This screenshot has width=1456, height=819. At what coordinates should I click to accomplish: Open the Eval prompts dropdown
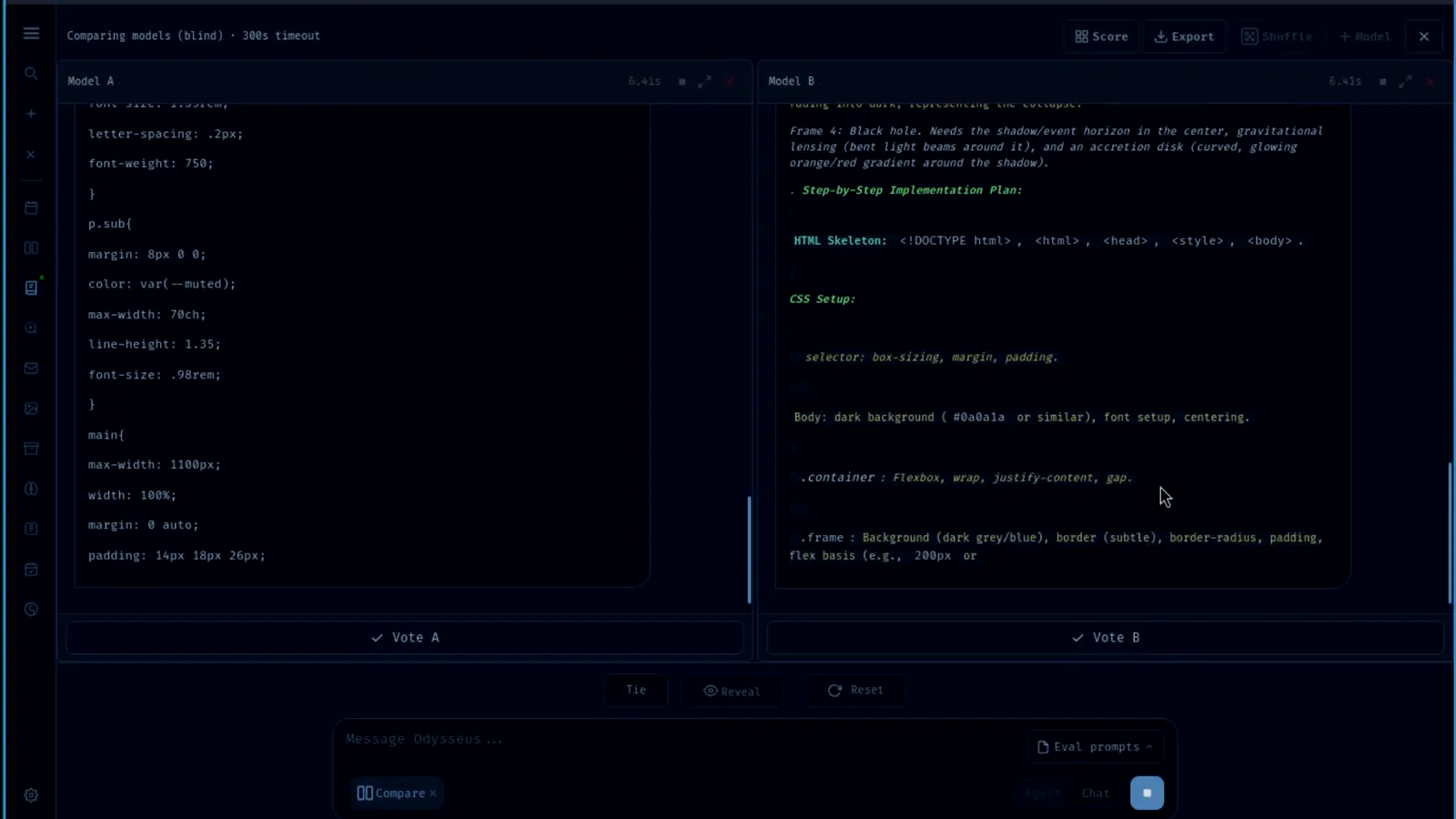click(1096, 747)
